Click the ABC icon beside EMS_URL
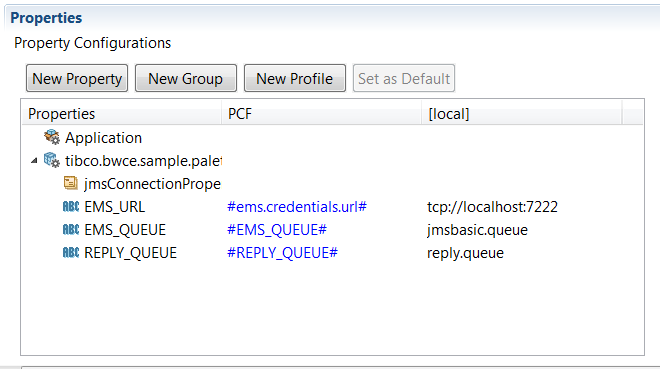 click(71, 207)
